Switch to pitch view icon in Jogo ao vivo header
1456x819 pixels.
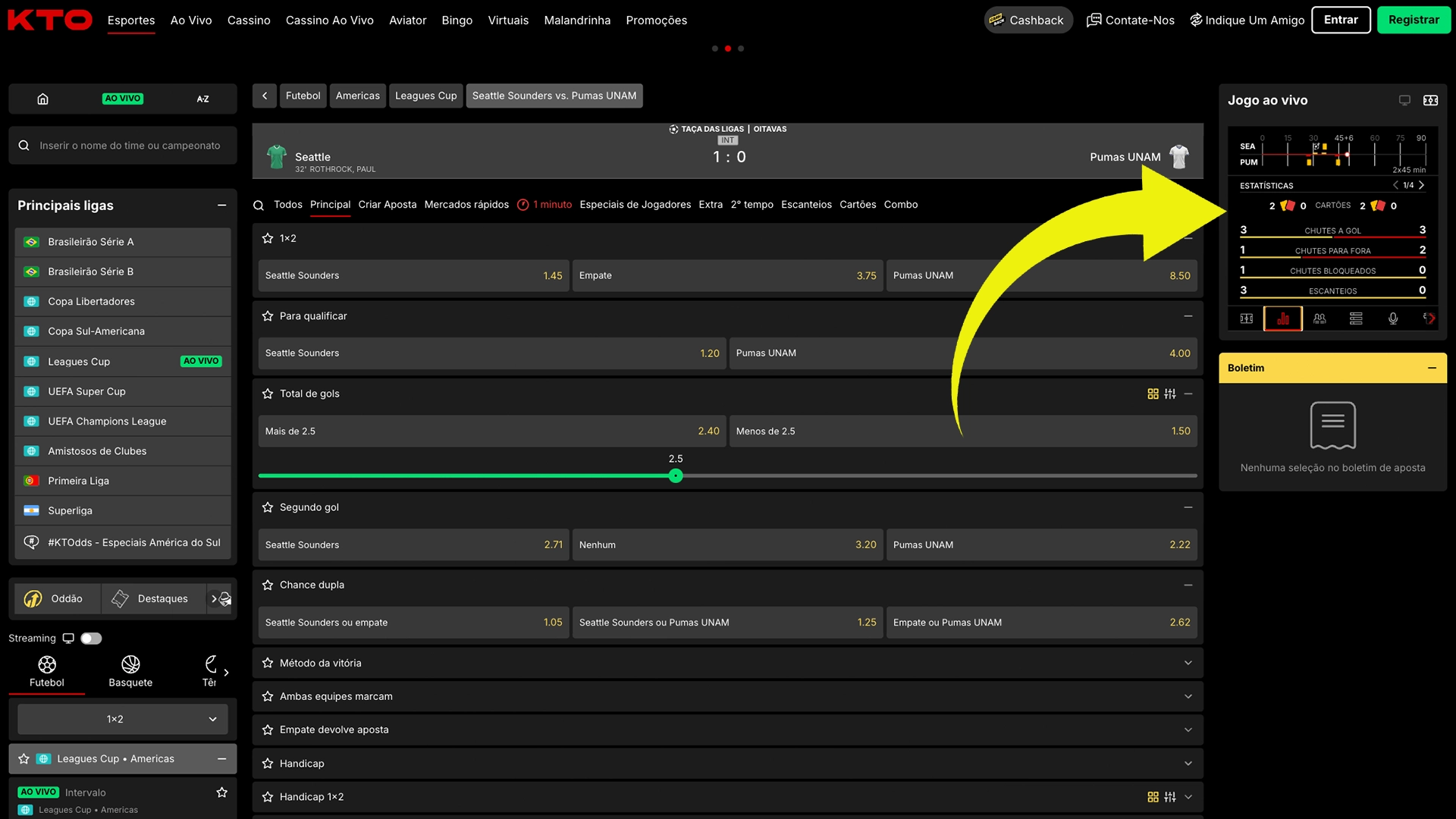1431,100
